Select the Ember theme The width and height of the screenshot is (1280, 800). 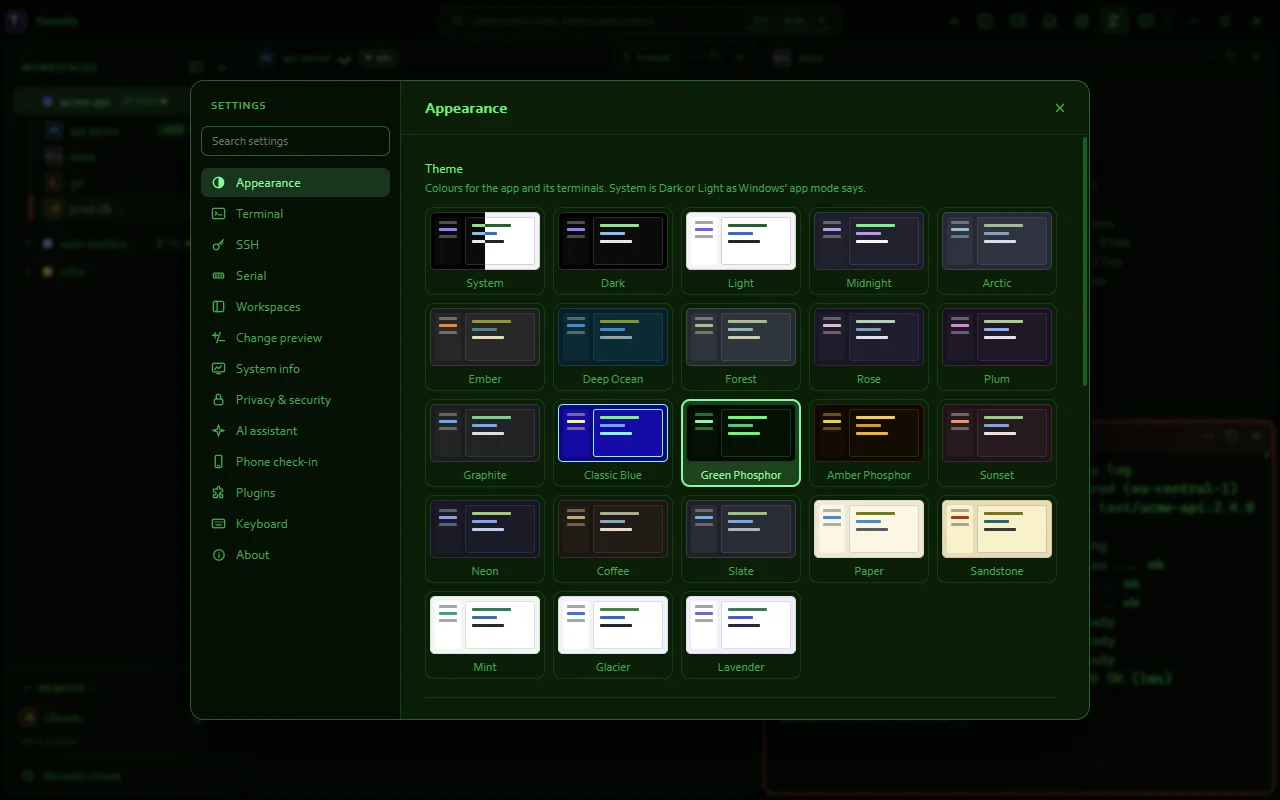click(x=485, y=347)
